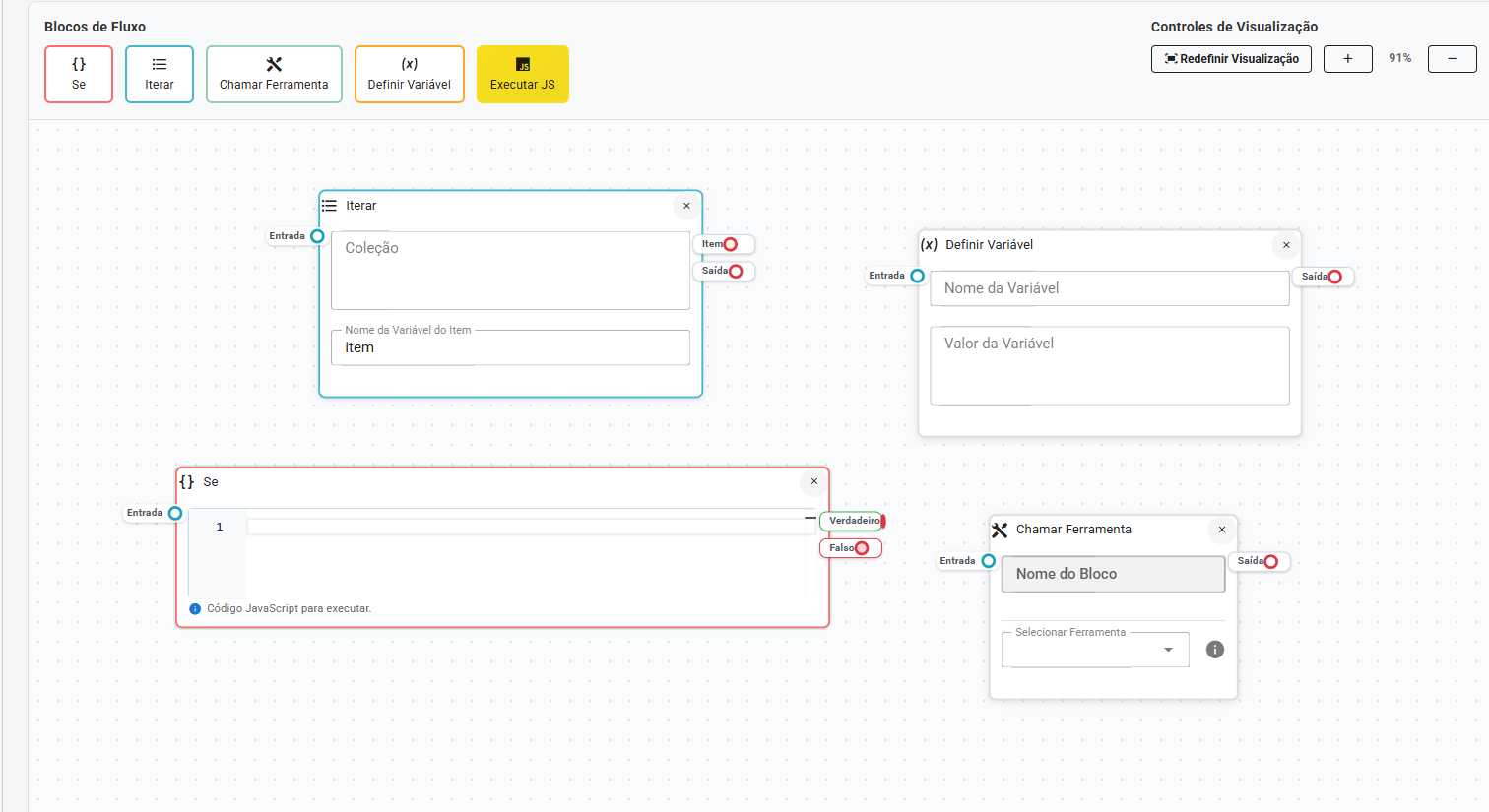Click the Entrada input port of Se node
This screenshot has width=1489, height=812.
(175, 513)
